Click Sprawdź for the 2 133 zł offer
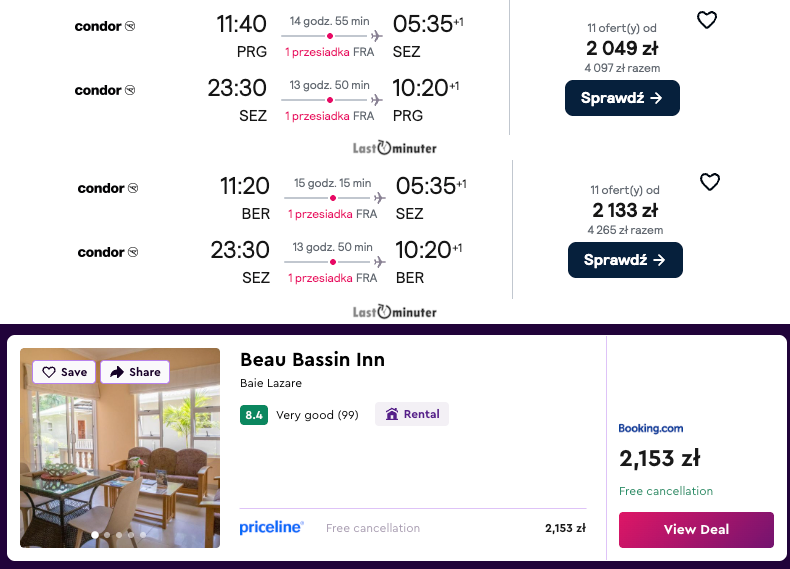790x569 pixels. coord(625,260)
